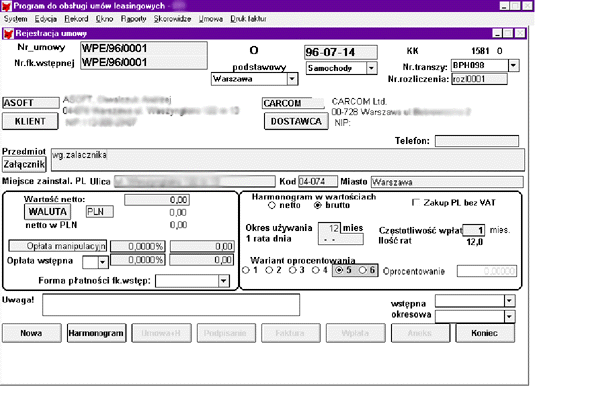Click the Rejestracja umowy window icon
Viewport: 600px width, 399px height.
pyautogui.click(x=8, y=34)
